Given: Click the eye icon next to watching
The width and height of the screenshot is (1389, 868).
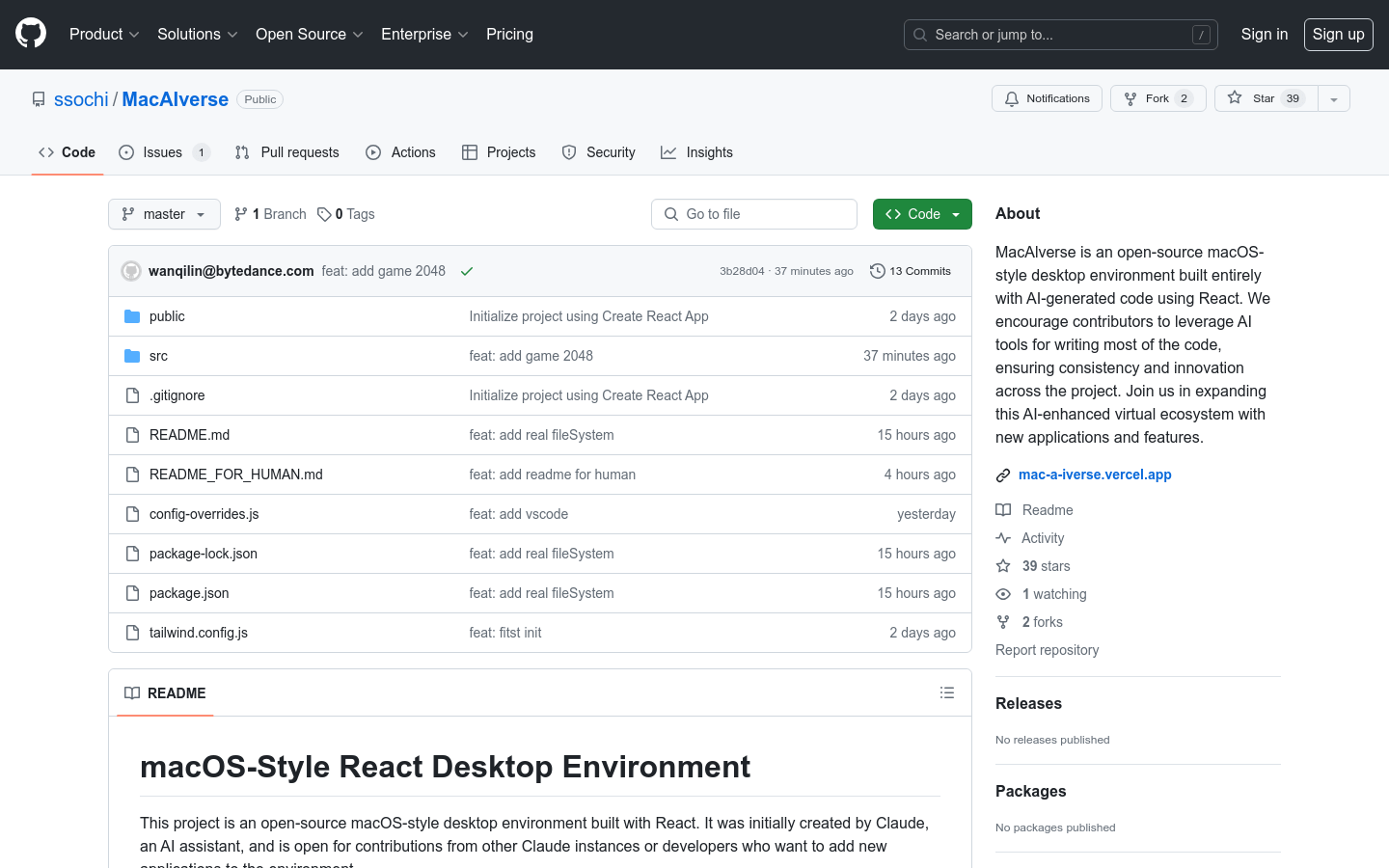Looking at the screenshot, I should pyautogui.click(x=1003, y=594).
